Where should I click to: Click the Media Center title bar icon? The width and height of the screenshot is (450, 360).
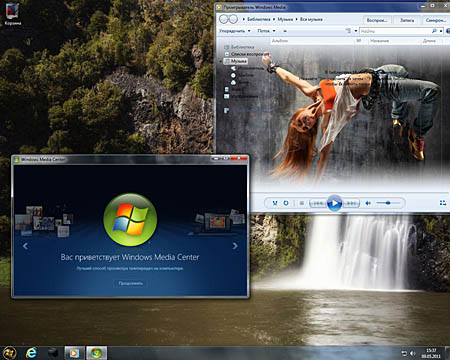(16, 160)
